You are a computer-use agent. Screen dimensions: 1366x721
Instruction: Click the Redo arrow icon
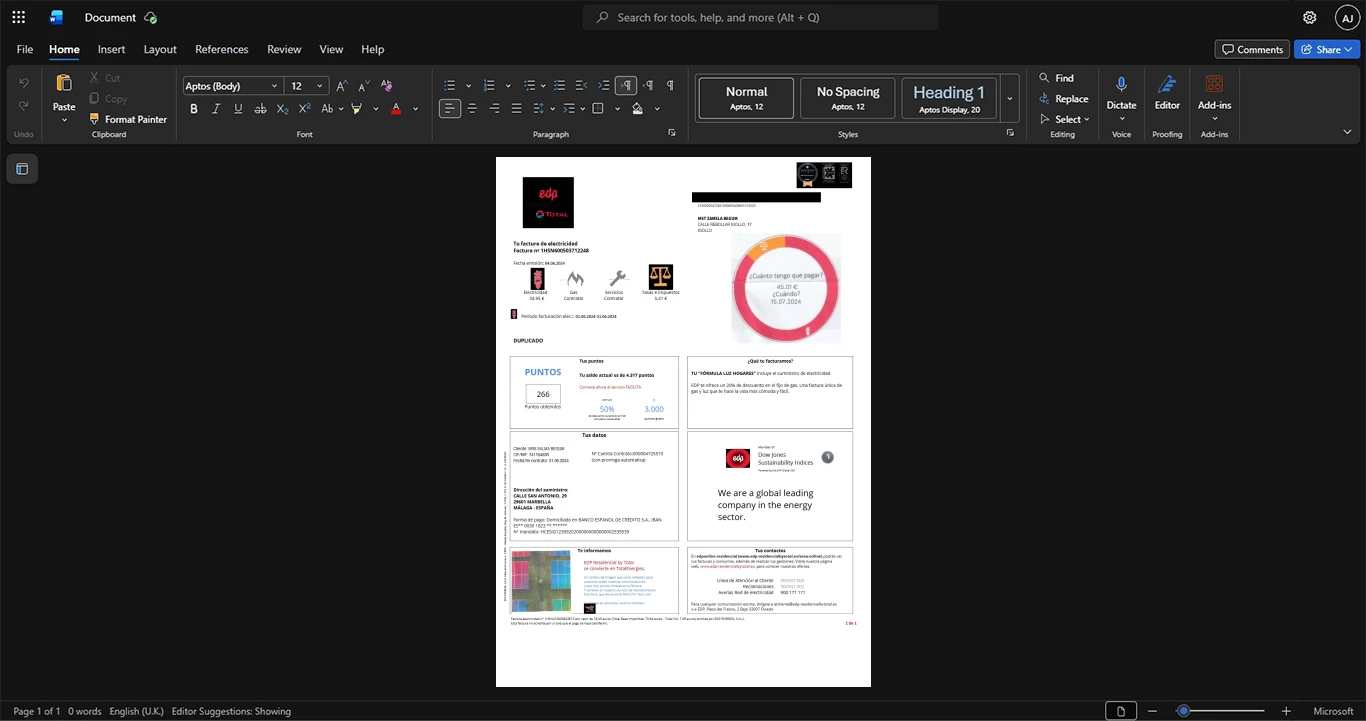(x=24, y=106)
